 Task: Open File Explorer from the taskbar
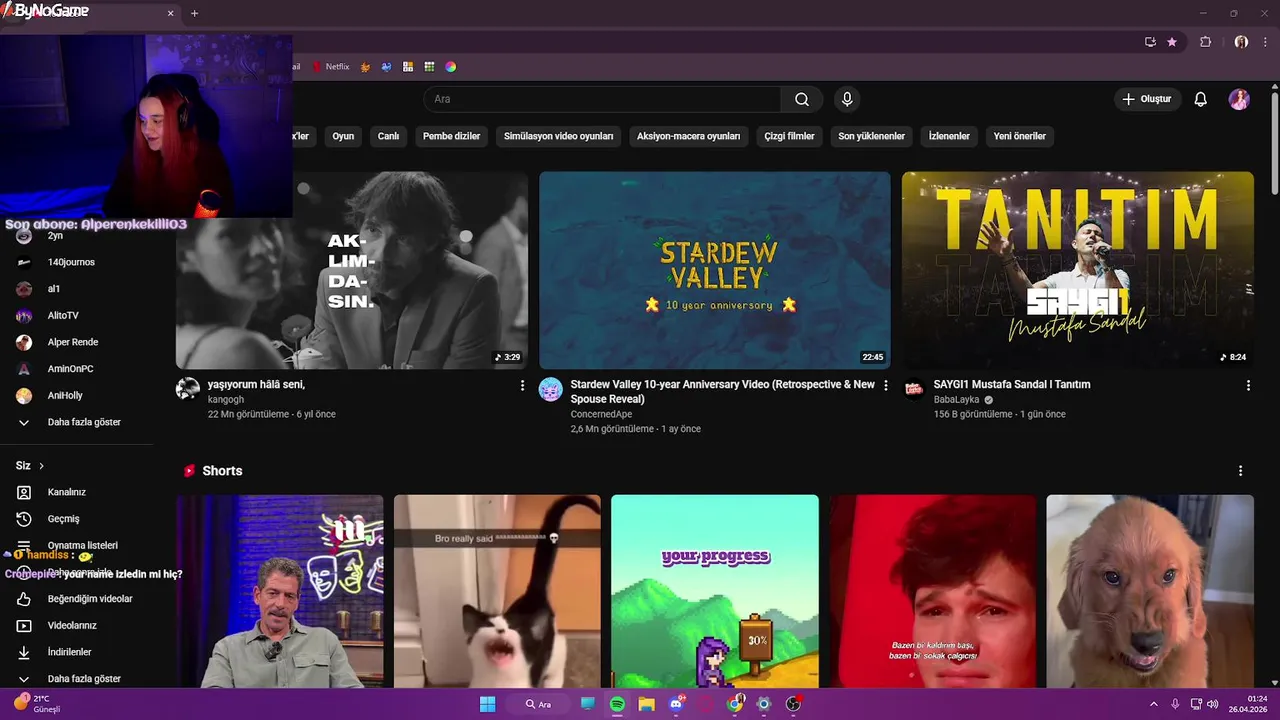point(647,704)
